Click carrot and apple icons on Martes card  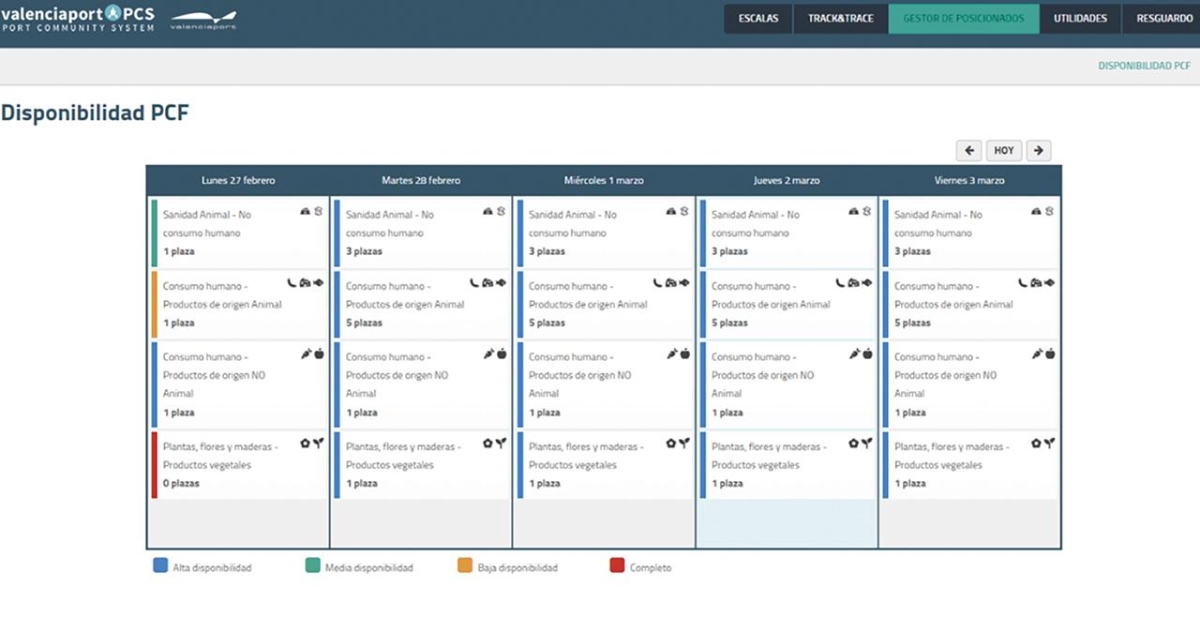496,353
